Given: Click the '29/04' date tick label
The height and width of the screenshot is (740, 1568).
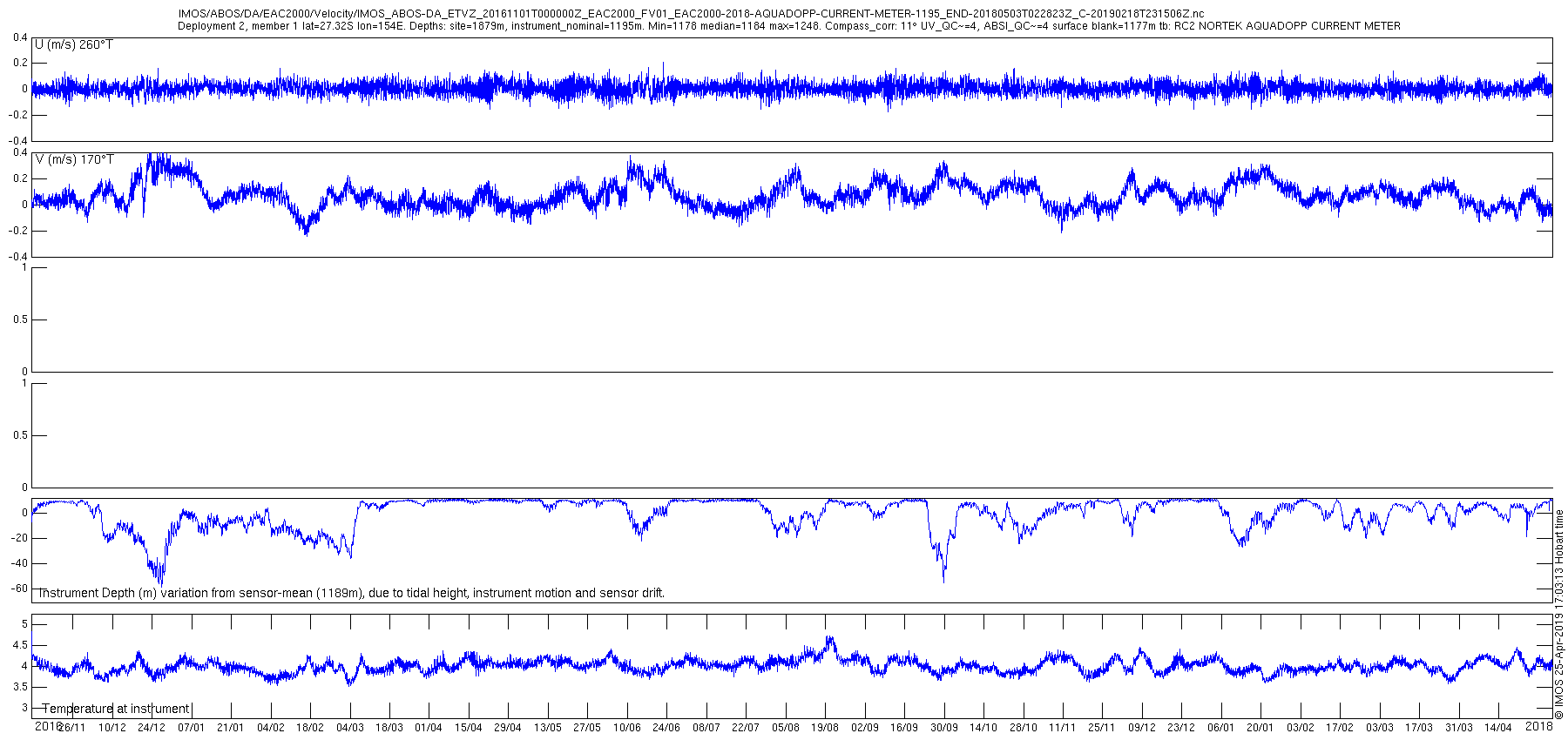Looking at the screenshot, I should click(508, 728).
